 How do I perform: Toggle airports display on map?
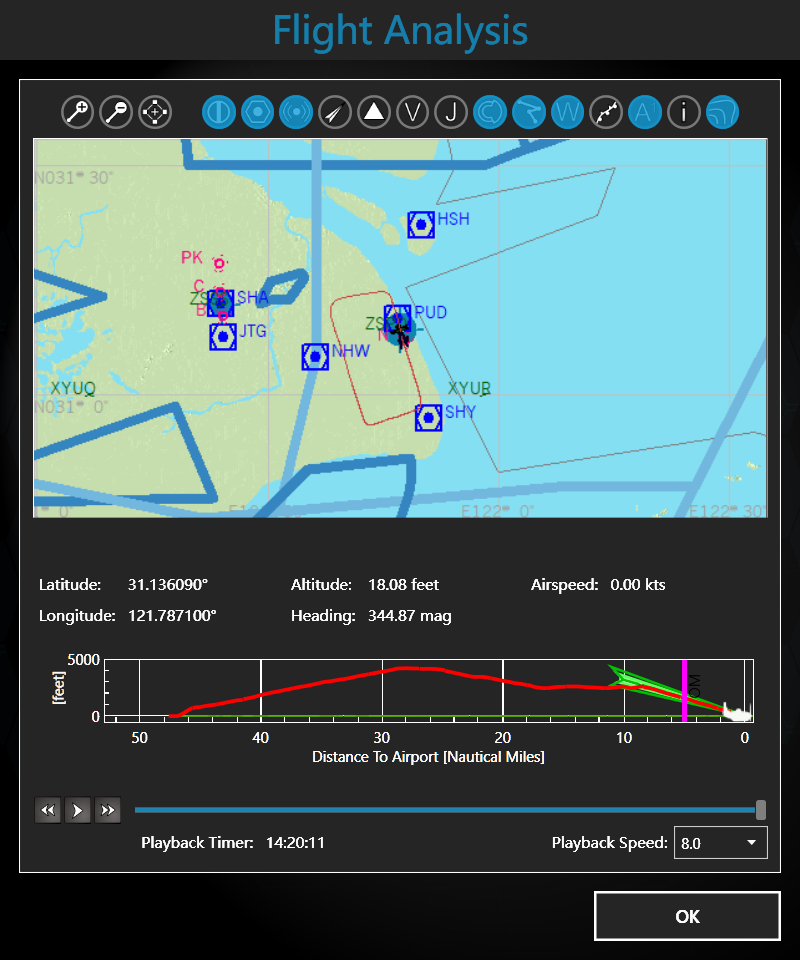tap(219, 113)
